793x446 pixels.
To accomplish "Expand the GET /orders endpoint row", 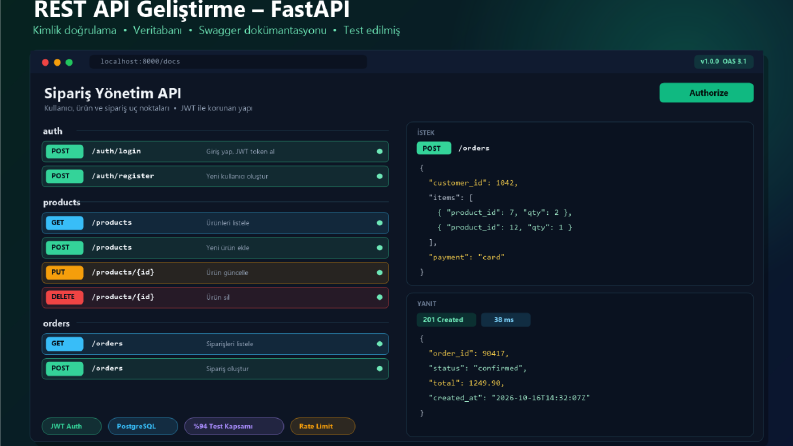I will pos(215,343).
